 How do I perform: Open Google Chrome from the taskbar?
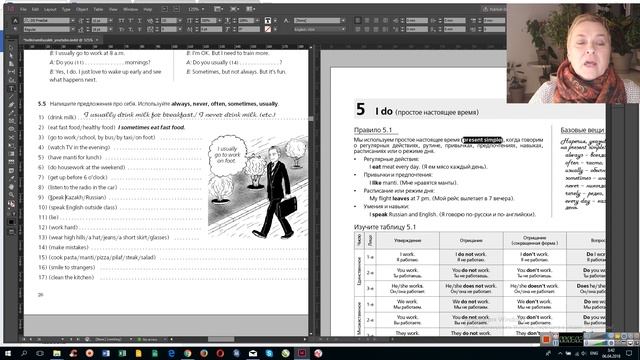tap(188, 353)
